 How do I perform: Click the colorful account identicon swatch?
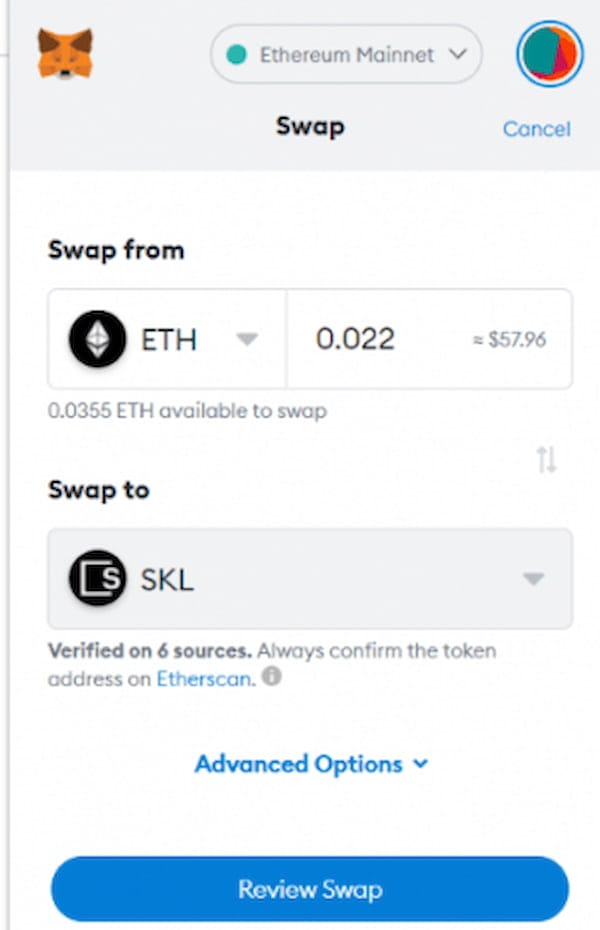[x=548, y=55]
